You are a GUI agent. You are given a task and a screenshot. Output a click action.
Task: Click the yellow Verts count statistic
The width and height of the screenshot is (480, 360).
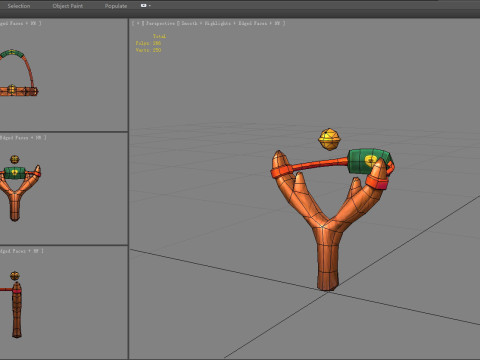148,50
